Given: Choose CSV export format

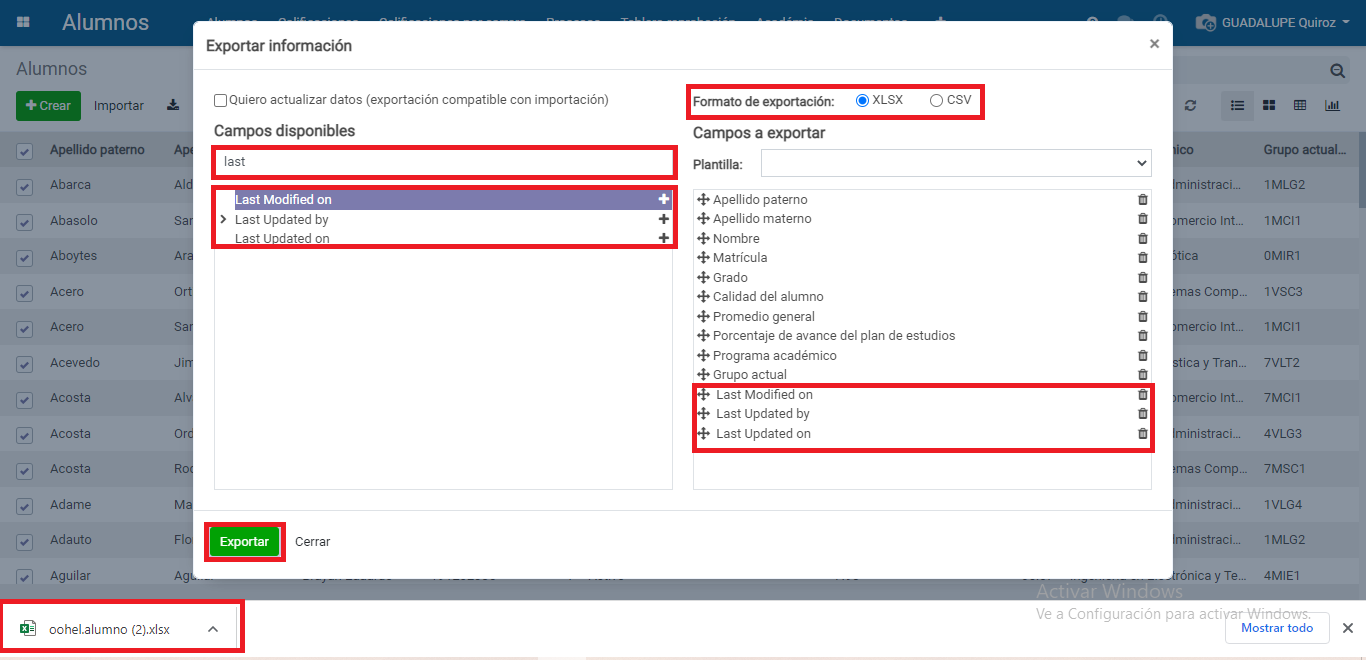Looking at the screenshot, I should 936,100.
